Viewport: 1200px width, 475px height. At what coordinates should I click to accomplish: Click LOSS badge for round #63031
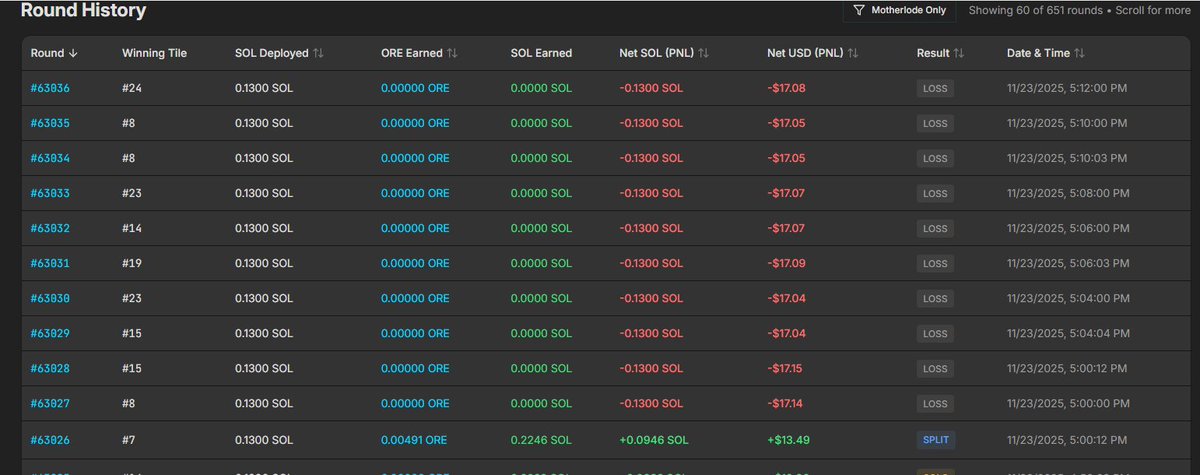tap(935, 263)
